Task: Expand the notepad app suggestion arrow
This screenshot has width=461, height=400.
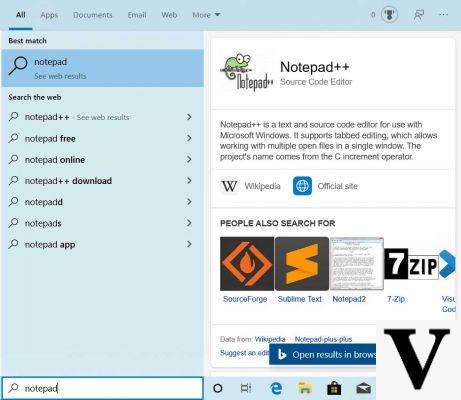Action: pos(189,244)
